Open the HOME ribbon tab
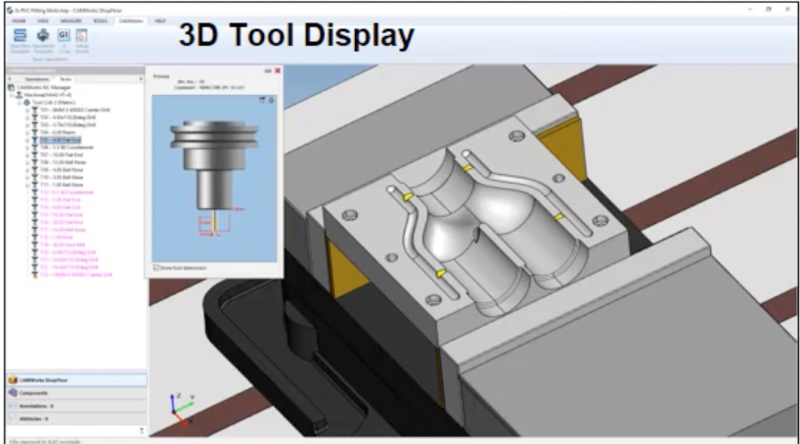This screenshot has height=444, width=800. 19,21
